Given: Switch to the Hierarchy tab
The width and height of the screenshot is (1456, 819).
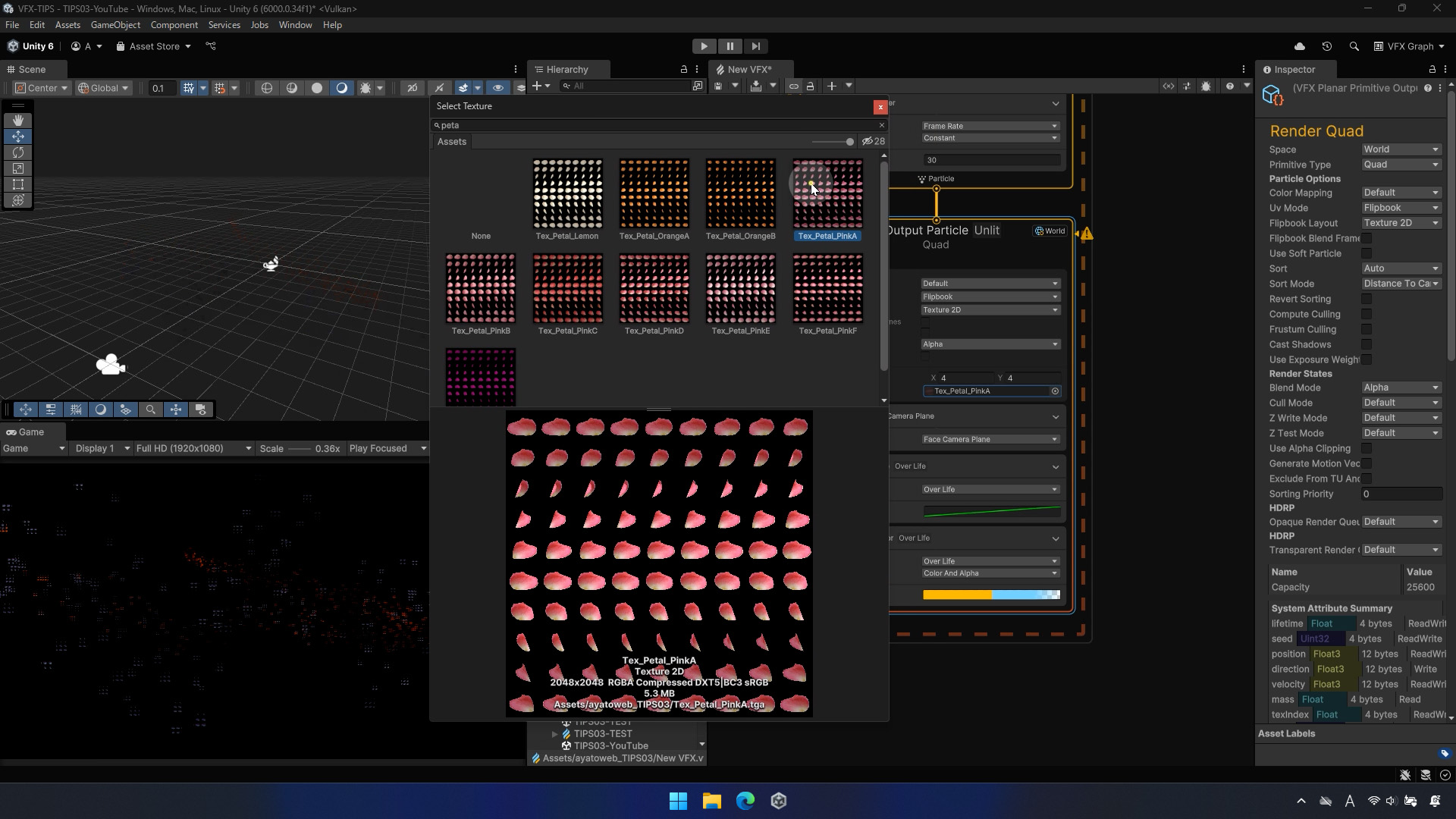Looking at the screenshot, I should click(566, 69).
